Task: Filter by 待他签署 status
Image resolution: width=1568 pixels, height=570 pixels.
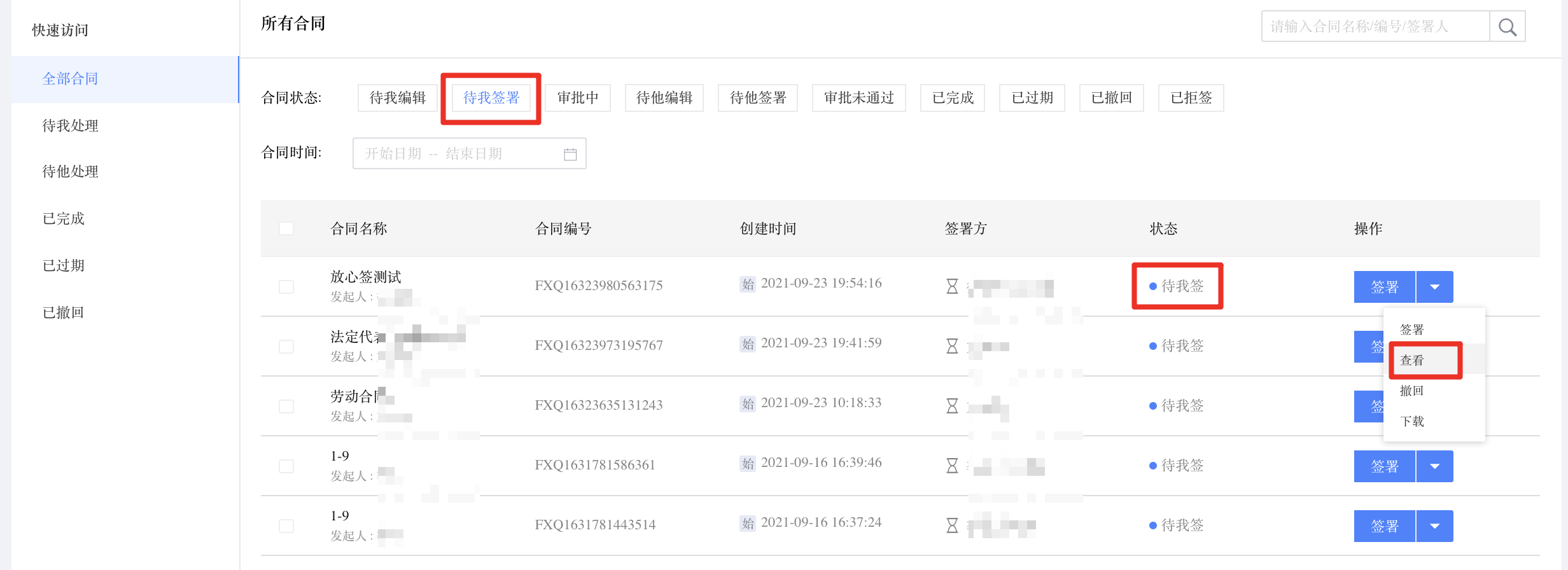Action: coord(758,98)
